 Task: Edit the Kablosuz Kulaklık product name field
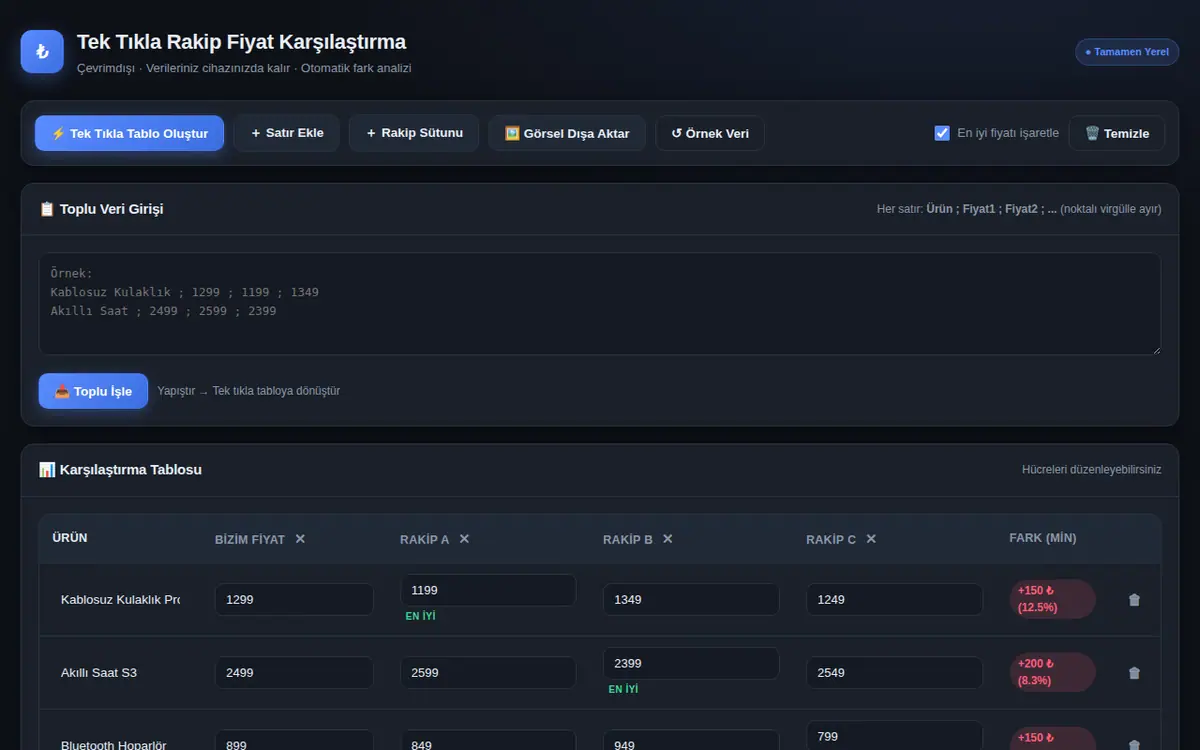click(120, 600)
